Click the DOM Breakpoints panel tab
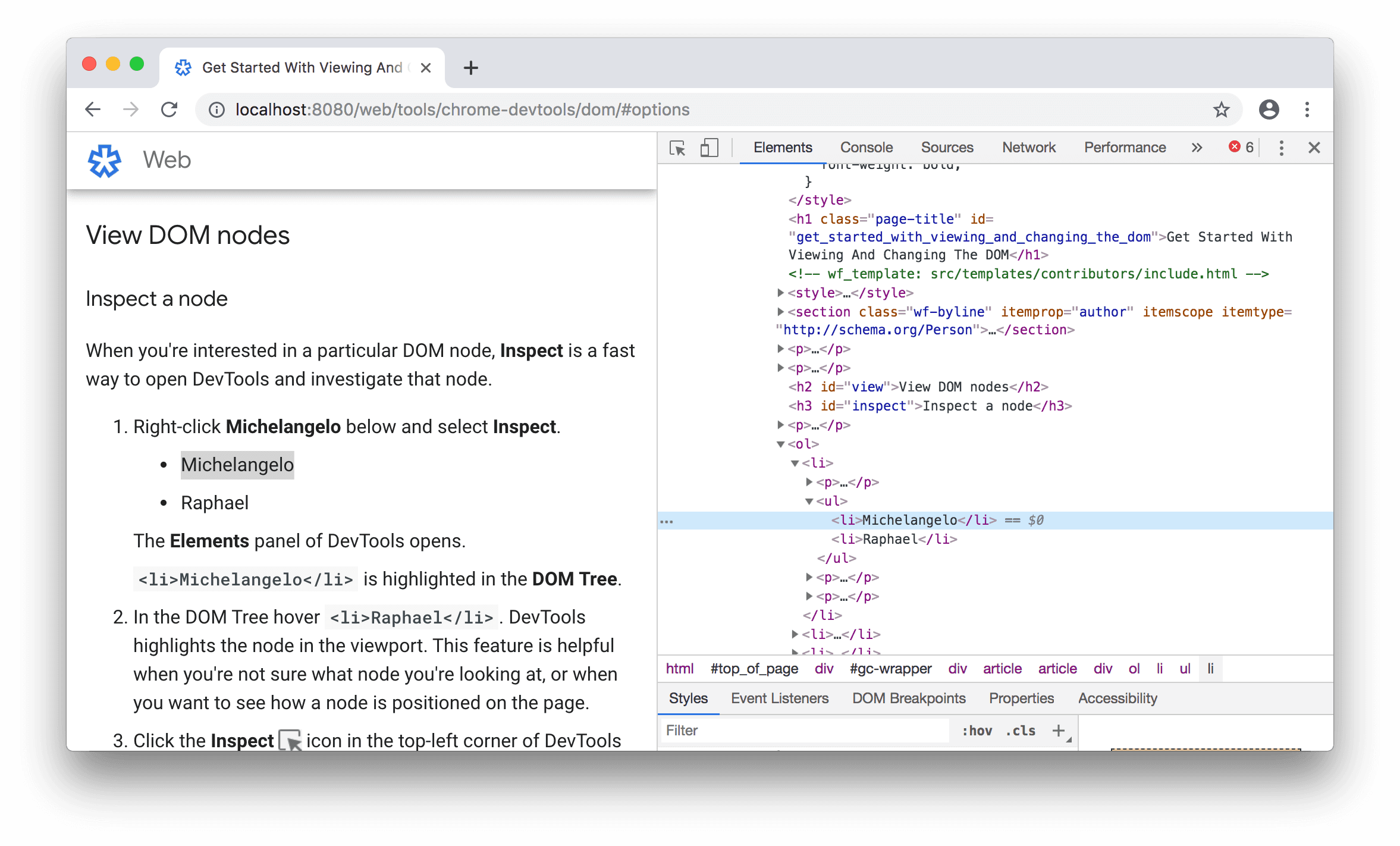The width and height of the screenshot is (1400, 846). click(x=907, y=698)
